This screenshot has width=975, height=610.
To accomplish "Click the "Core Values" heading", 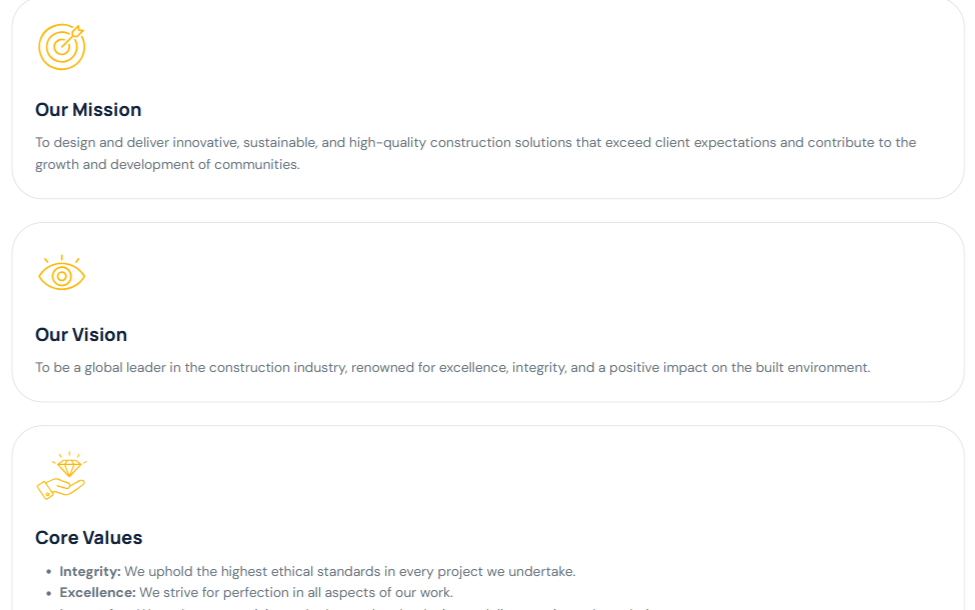I will coord(88,538).
